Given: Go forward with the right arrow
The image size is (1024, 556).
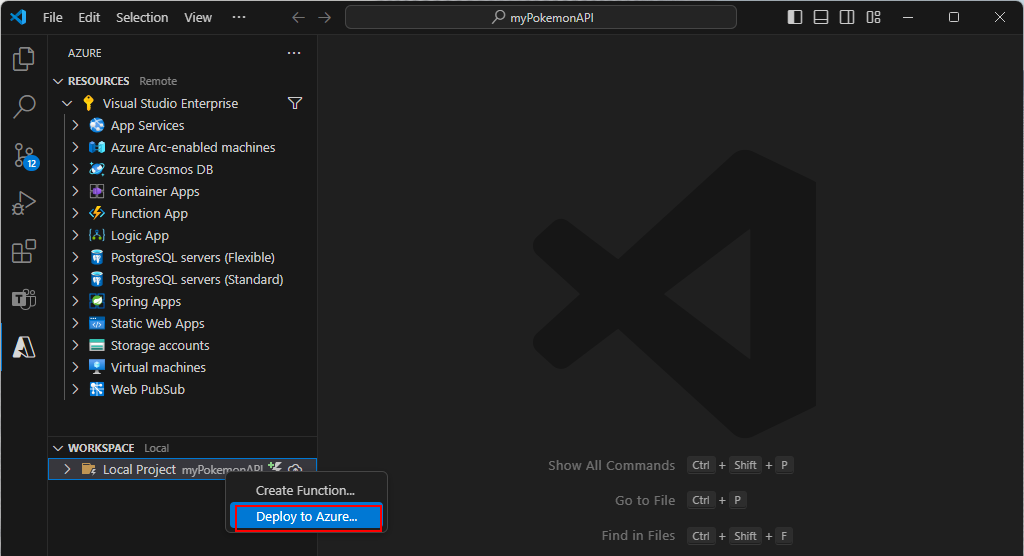Looking at the screenshot, I should pyautogui.click(x=325, y=18).
